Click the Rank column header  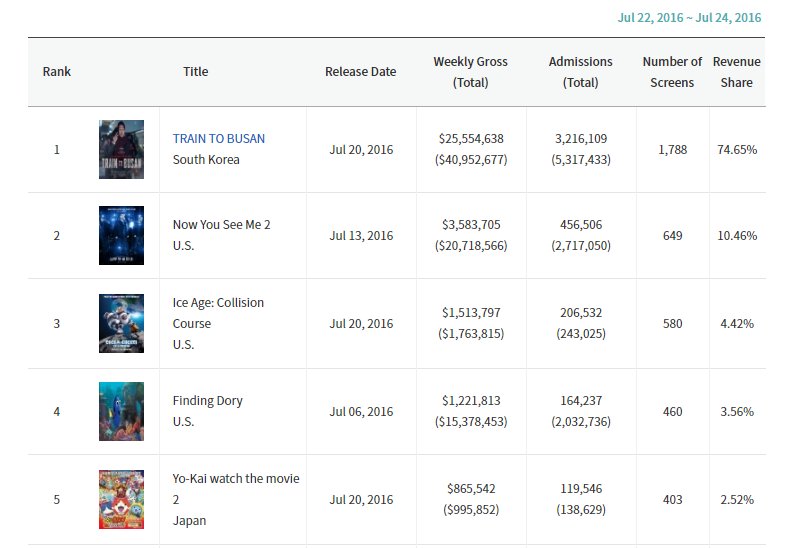coord(57,72)
